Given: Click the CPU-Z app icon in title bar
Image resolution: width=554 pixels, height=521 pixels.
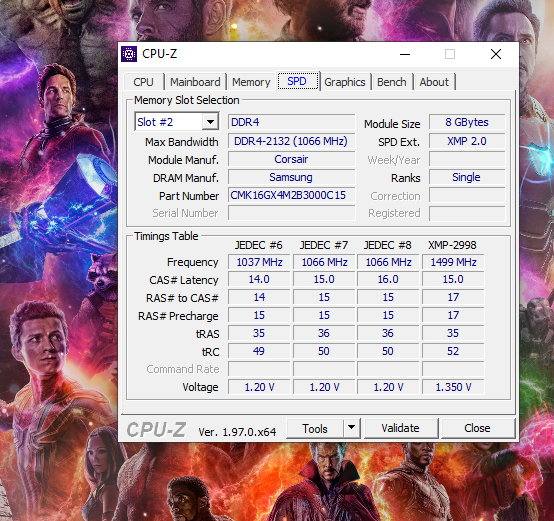Looking at the screenshot, I should (x=129, y=54).
